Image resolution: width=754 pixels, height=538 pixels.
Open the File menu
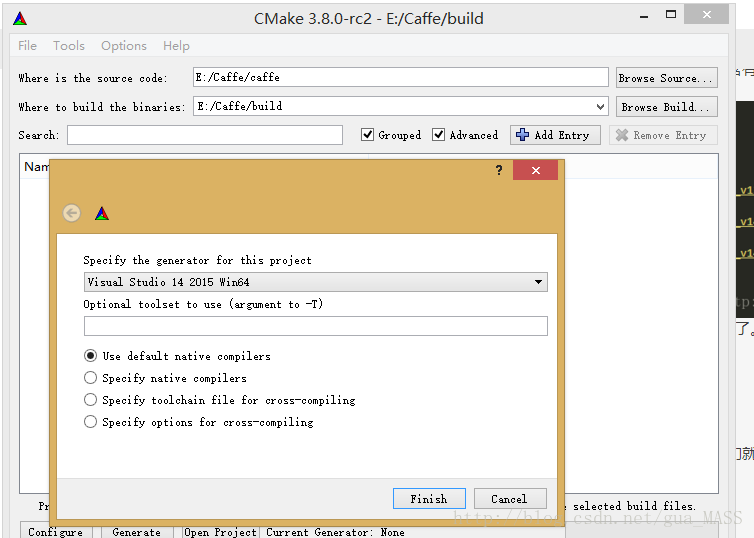27,46
